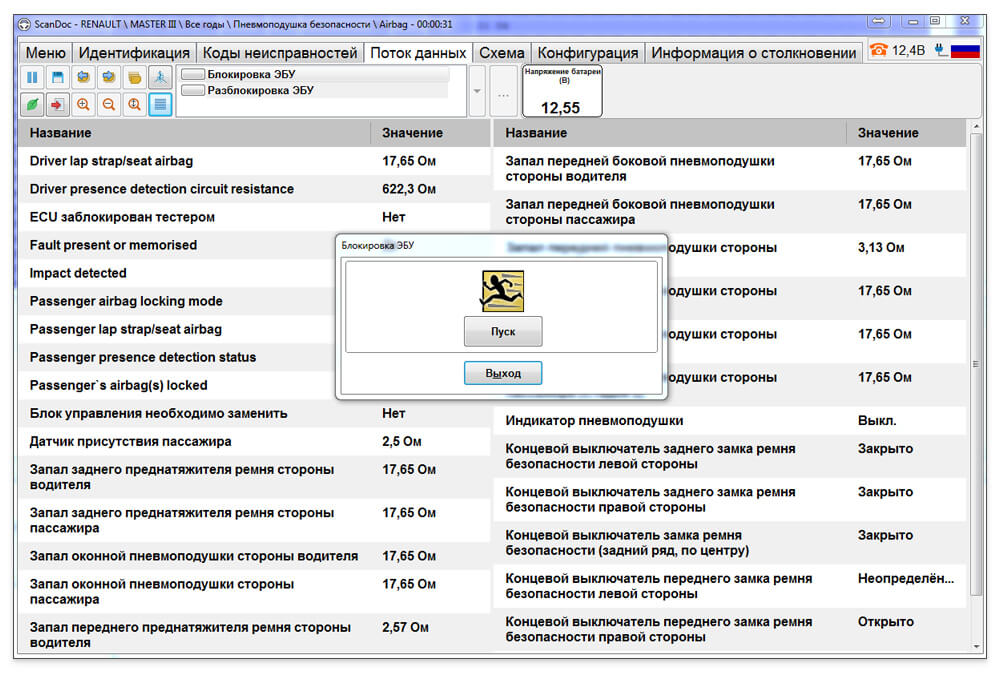Click the Russian flag language icon
1000x675 pixels.
click(965, 50)
